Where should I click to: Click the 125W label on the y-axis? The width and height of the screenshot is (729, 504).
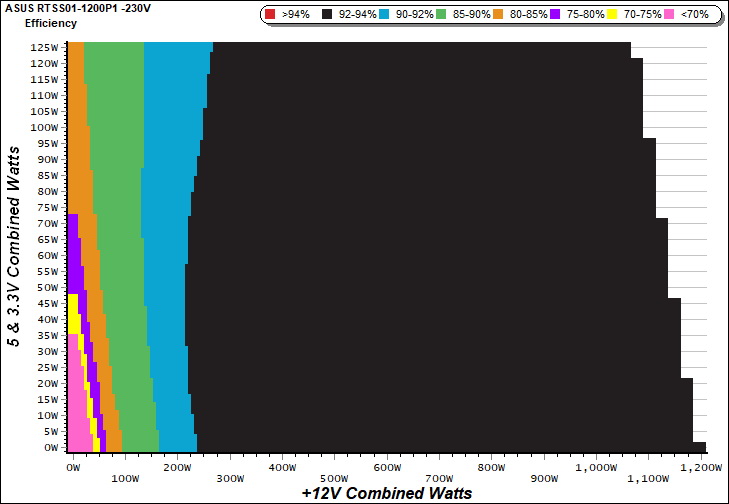coord(44,47)
